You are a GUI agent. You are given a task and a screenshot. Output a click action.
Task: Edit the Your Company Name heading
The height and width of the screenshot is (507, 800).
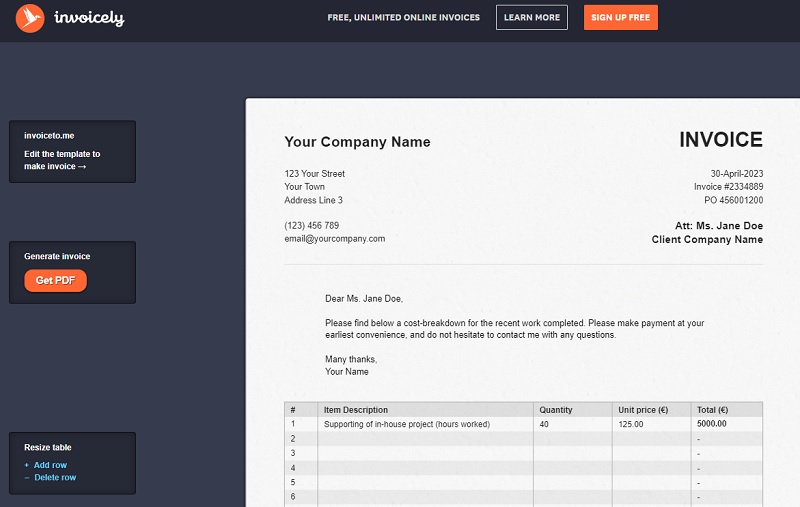[x=357, y=142]
